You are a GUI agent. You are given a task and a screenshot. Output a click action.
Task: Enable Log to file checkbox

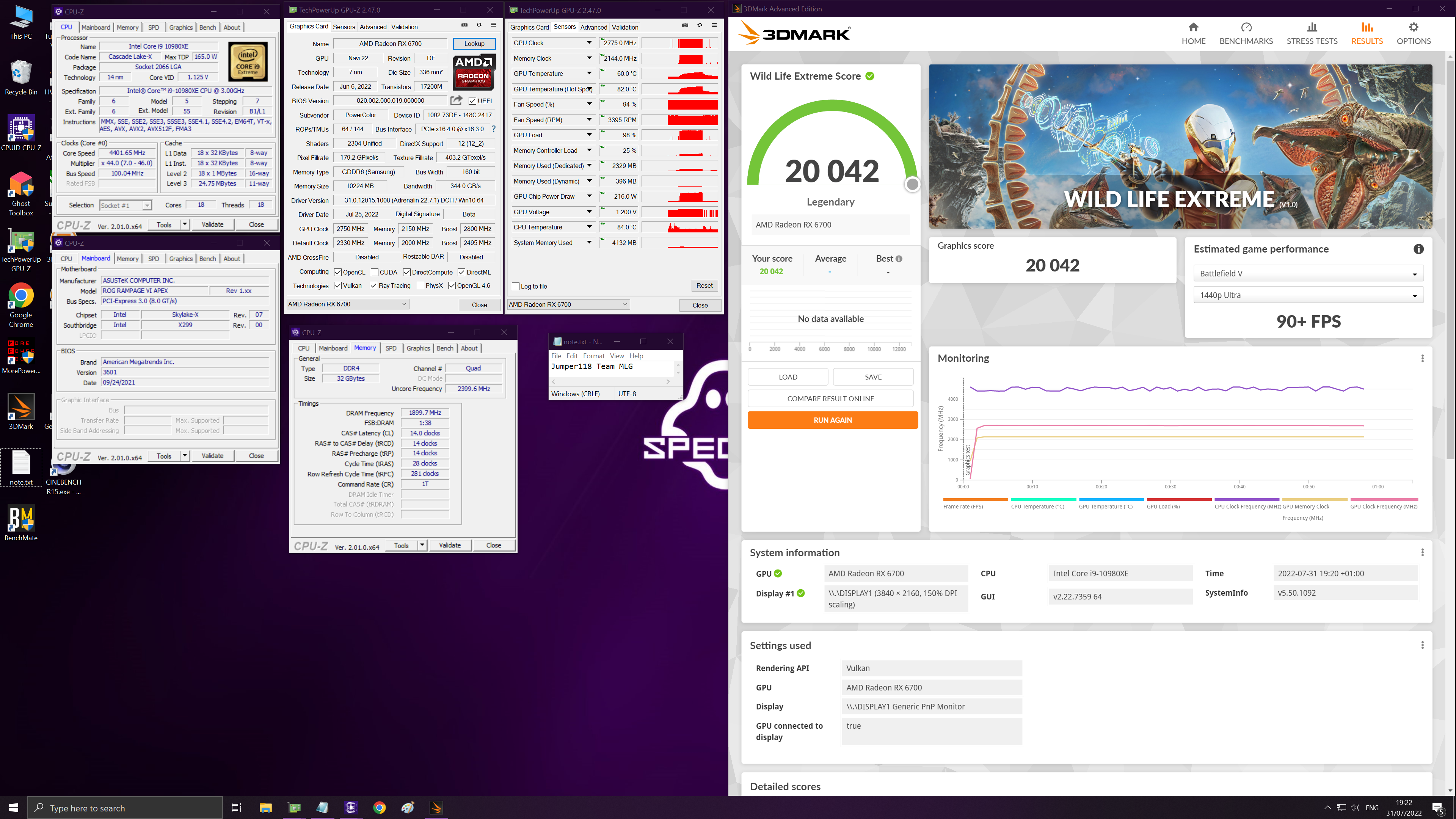[516, 286]
